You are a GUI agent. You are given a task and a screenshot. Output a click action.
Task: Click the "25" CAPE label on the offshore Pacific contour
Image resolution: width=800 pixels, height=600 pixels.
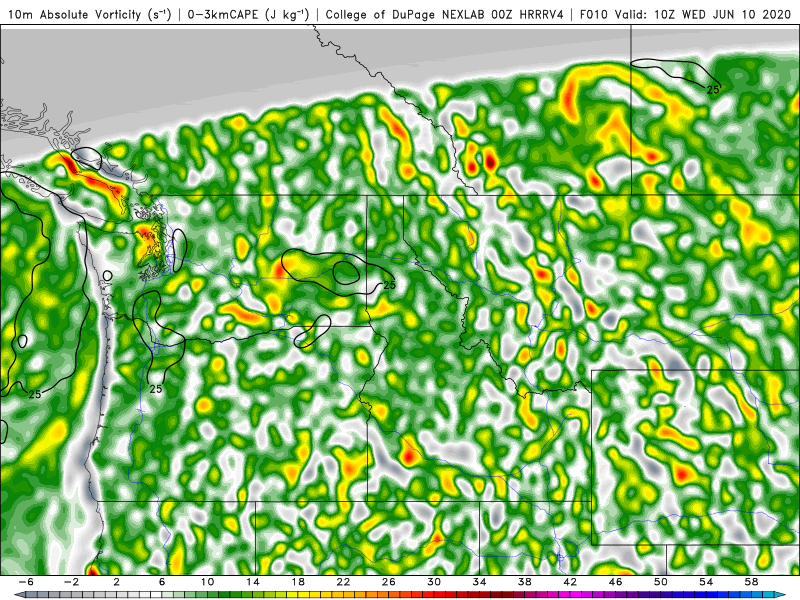(x=35, y=394)
